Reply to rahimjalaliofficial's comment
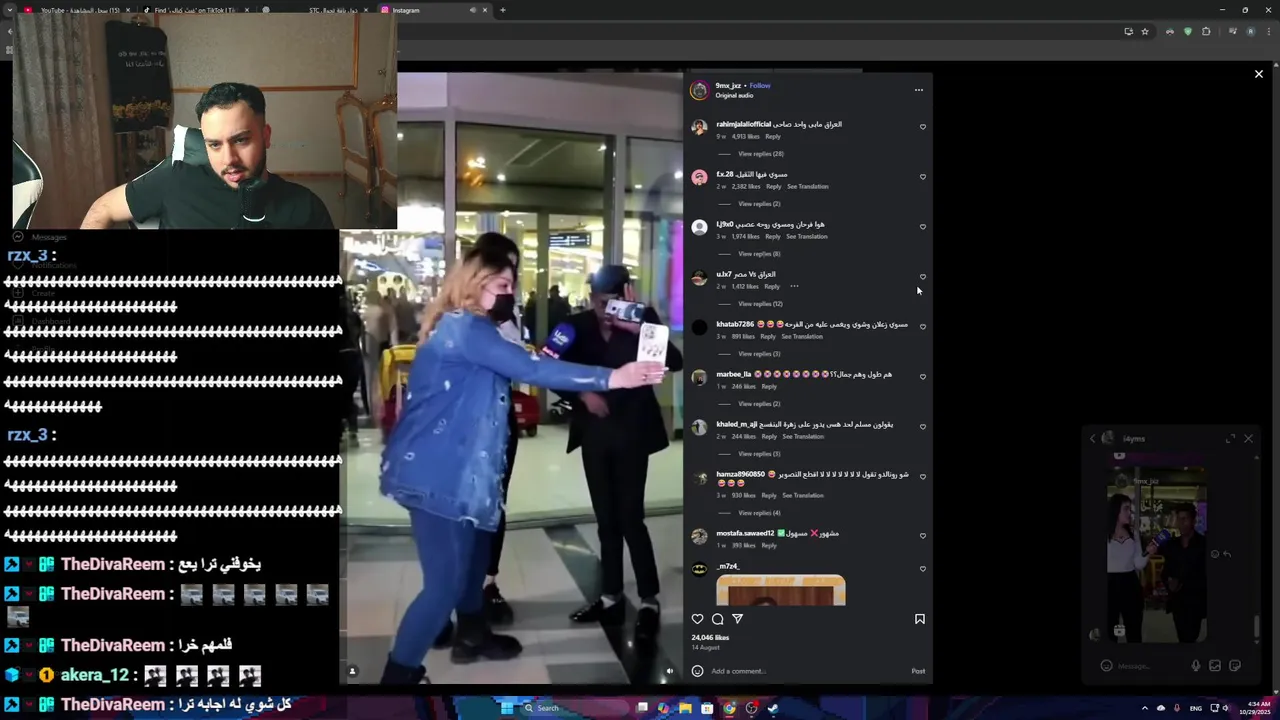 773,137
